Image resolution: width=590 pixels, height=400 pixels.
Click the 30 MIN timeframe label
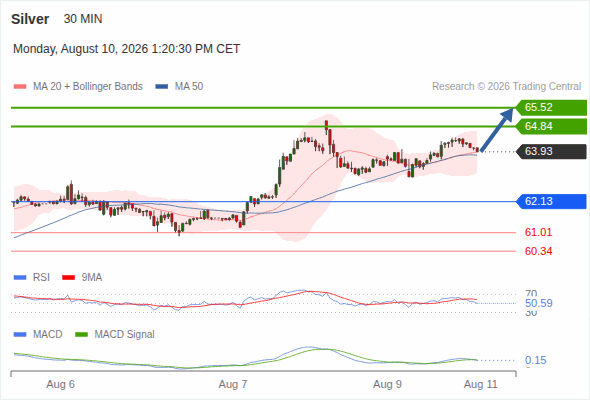click(x=83, y=19)
